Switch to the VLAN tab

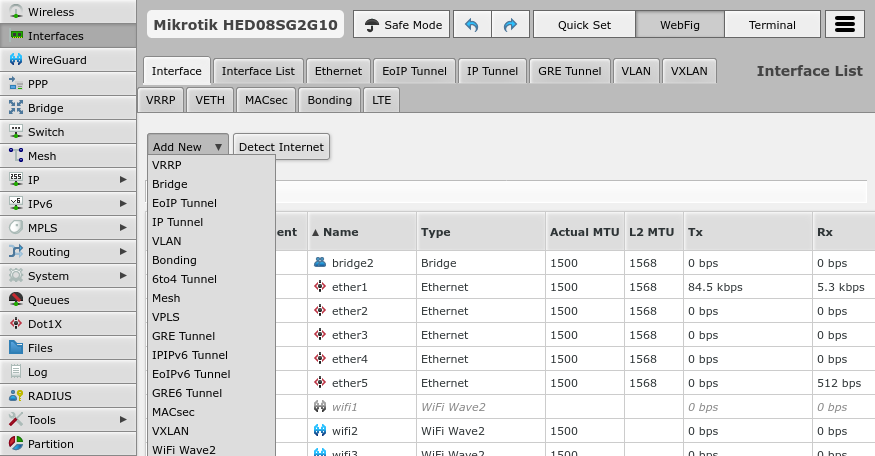click(x=635, y=71)
